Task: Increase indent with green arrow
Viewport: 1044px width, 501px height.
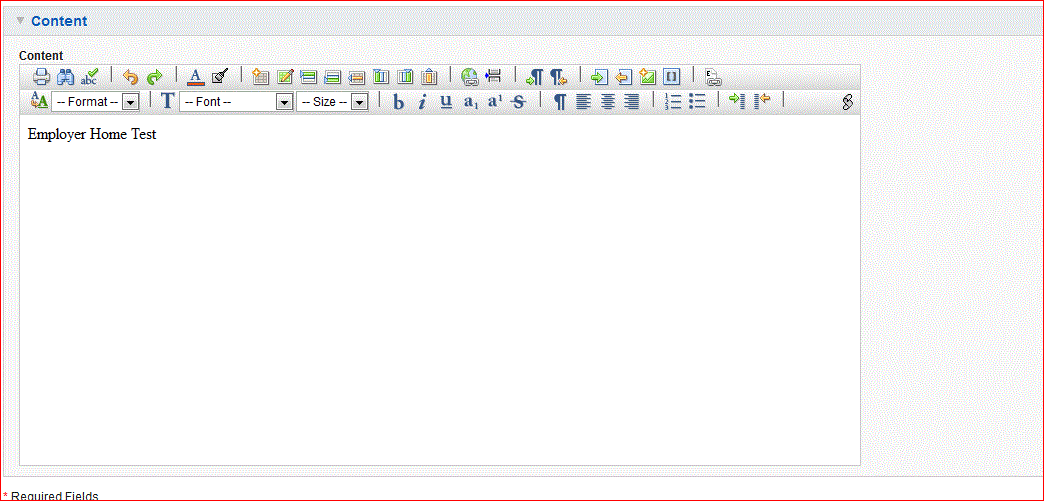Action: 738,101
